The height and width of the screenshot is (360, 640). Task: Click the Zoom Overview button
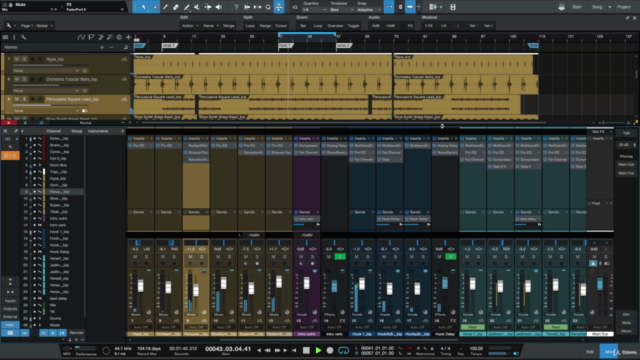tap(335, 26)
